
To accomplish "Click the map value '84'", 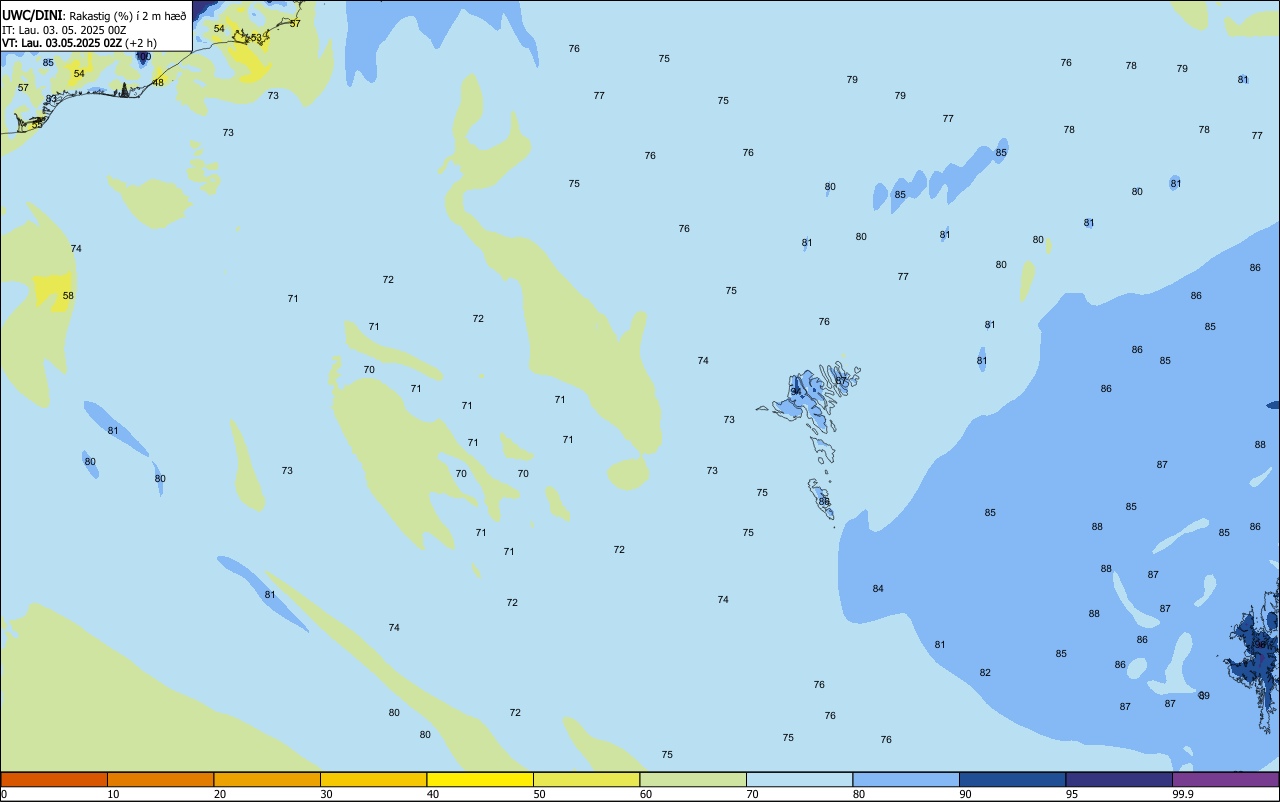I will click(x=878, y=589).
